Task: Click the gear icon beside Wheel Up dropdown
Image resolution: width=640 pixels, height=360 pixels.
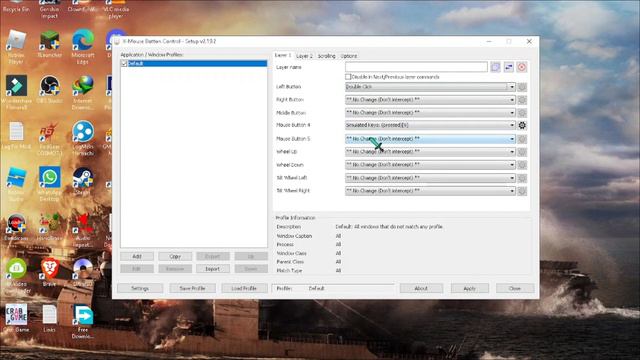Action: click(x=522, y=152)
